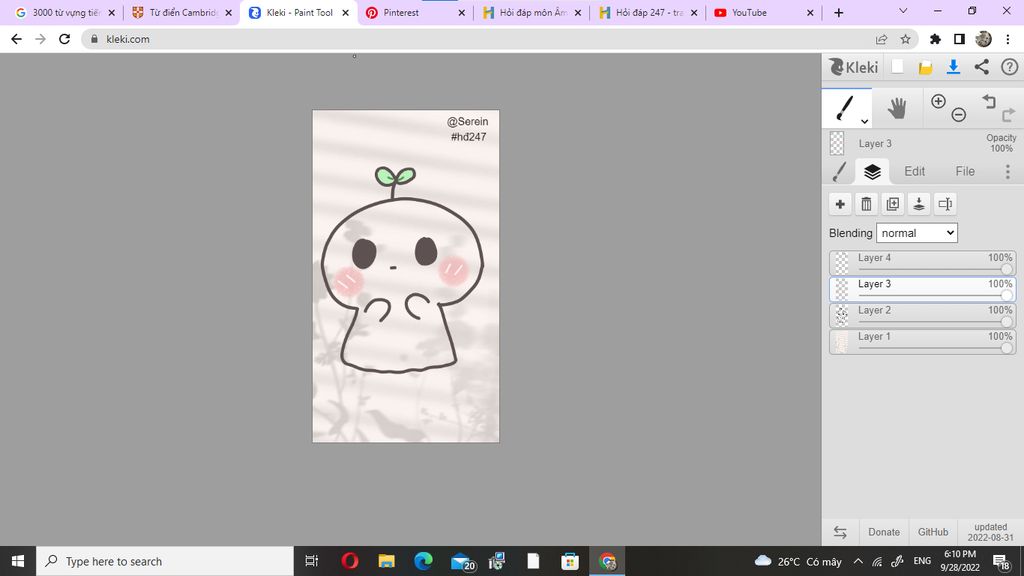This screenshot has width=1024, height=576.
Task: Add a new layer with plus icon
Action: coord(840,204)
